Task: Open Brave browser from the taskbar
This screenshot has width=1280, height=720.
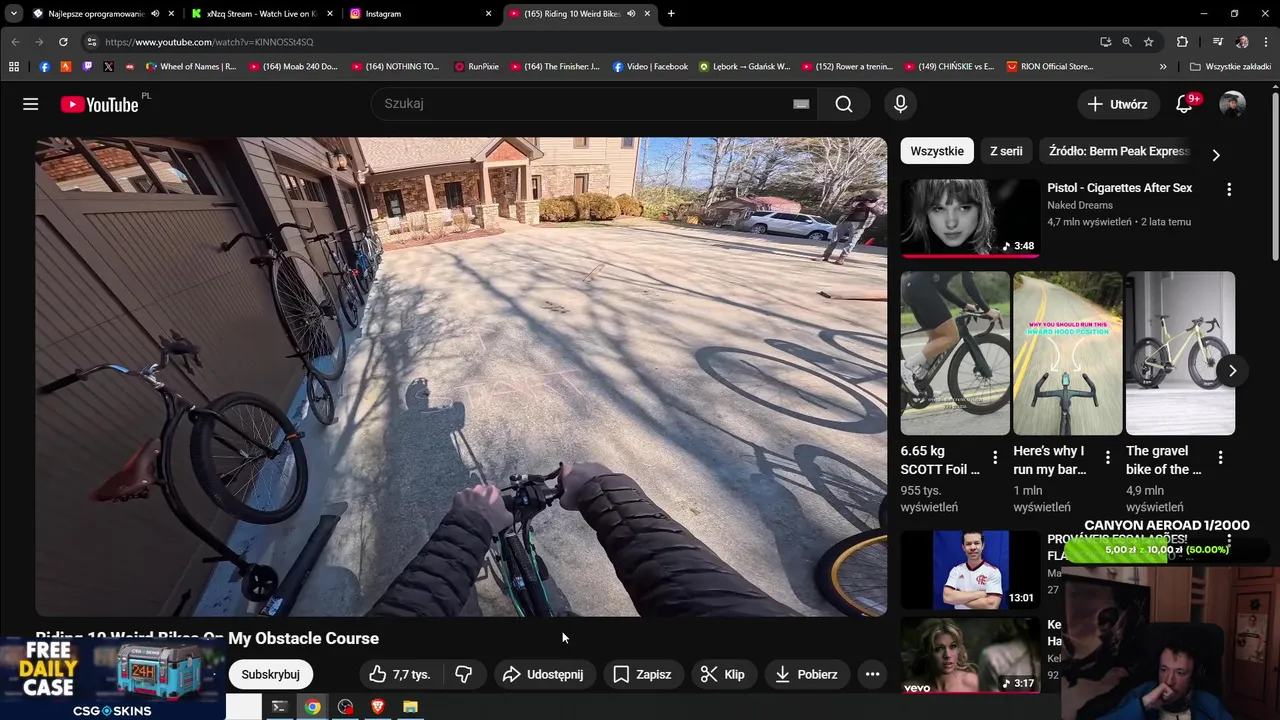Action: click(x=378, y=707)
